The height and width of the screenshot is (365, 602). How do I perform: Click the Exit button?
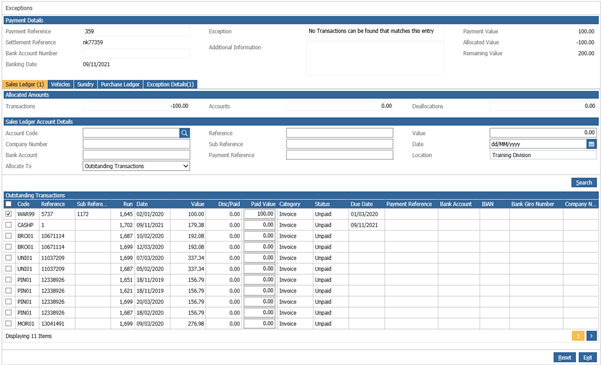(588, 357)
